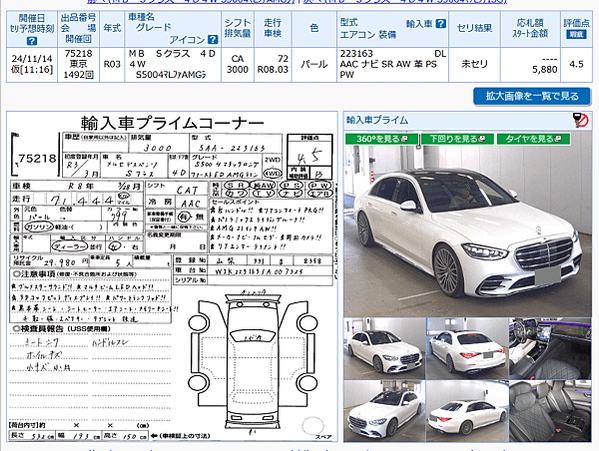Open the front-left view thumbnail of car
Viewport: 599px width, 451px height.
pyautogui.click(x=384, y=349)
